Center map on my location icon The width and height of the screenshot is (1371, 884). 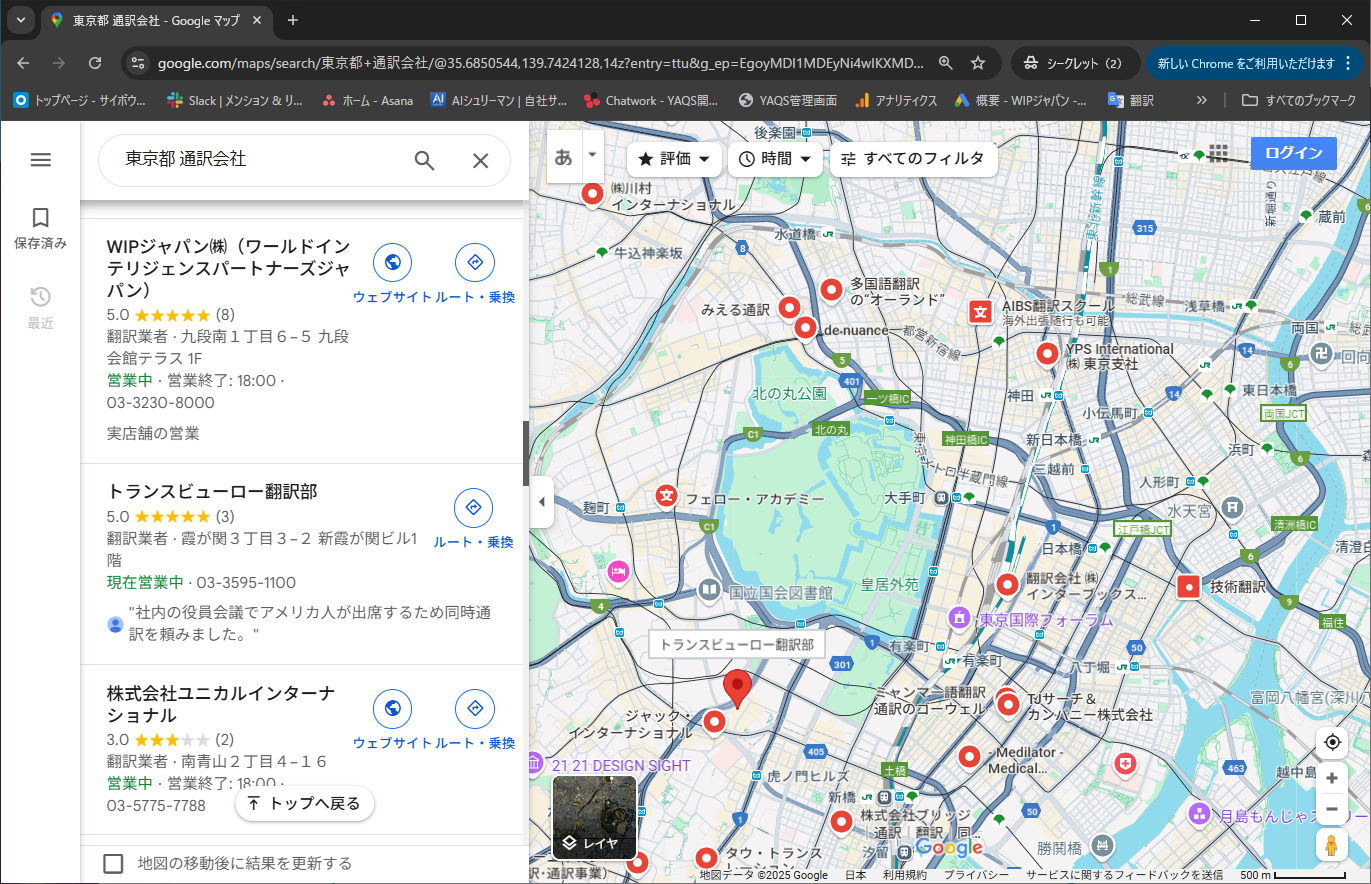1331,742
